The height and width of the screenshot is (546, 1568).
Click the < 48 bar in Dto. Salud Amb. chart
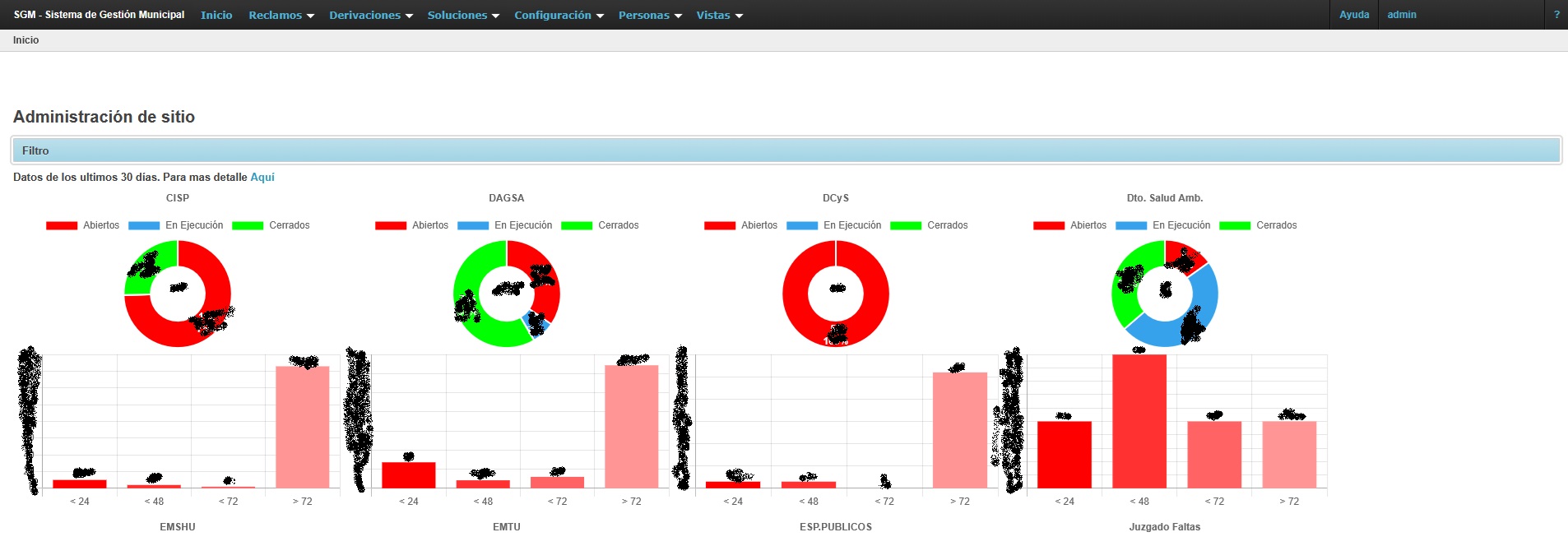click(x=1139, y=420)
